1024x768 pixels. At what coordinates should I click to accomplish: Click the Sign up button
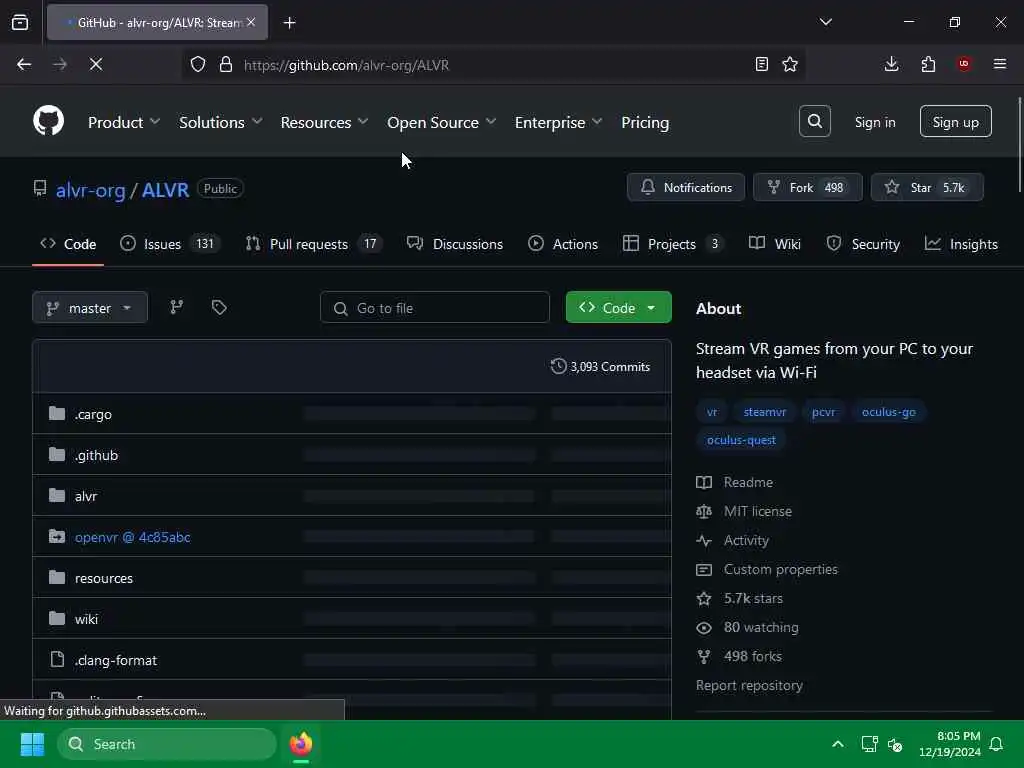click(955, 121)
